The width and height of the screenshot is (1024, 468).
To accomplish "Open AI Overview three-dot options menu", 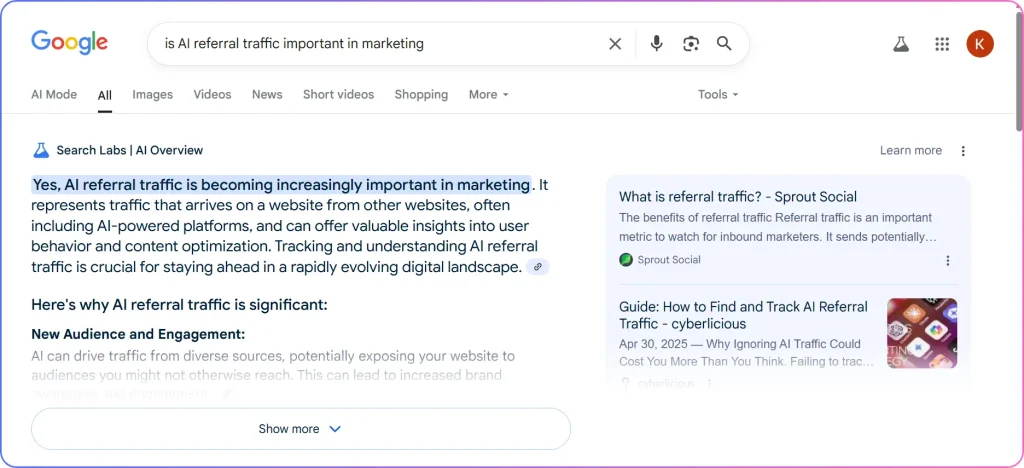I will 963,151.
